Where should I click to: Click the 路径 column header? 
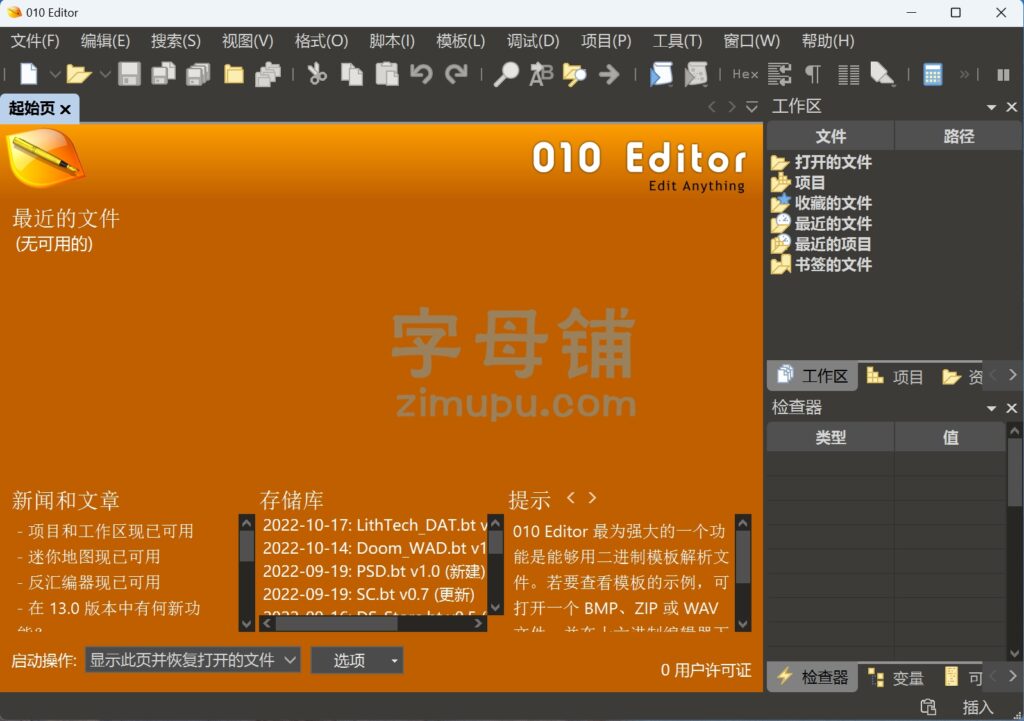[958, 136]
